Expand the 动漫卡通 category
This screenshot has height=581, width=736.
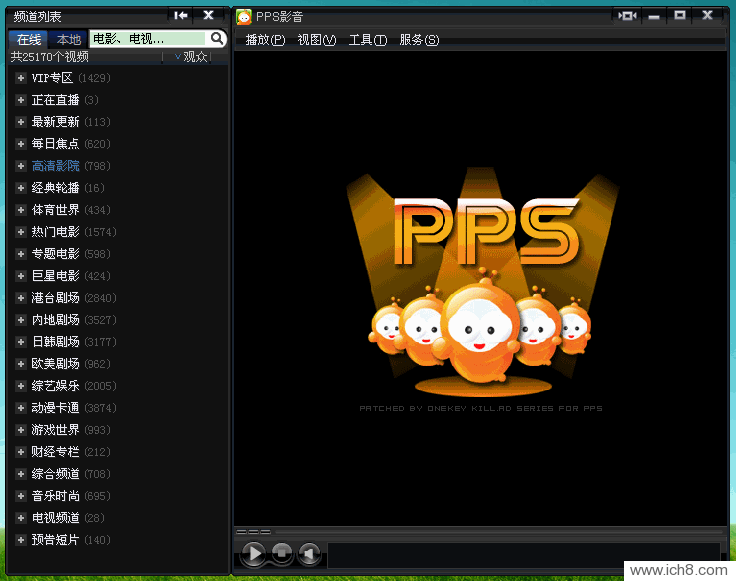[21, 408]
